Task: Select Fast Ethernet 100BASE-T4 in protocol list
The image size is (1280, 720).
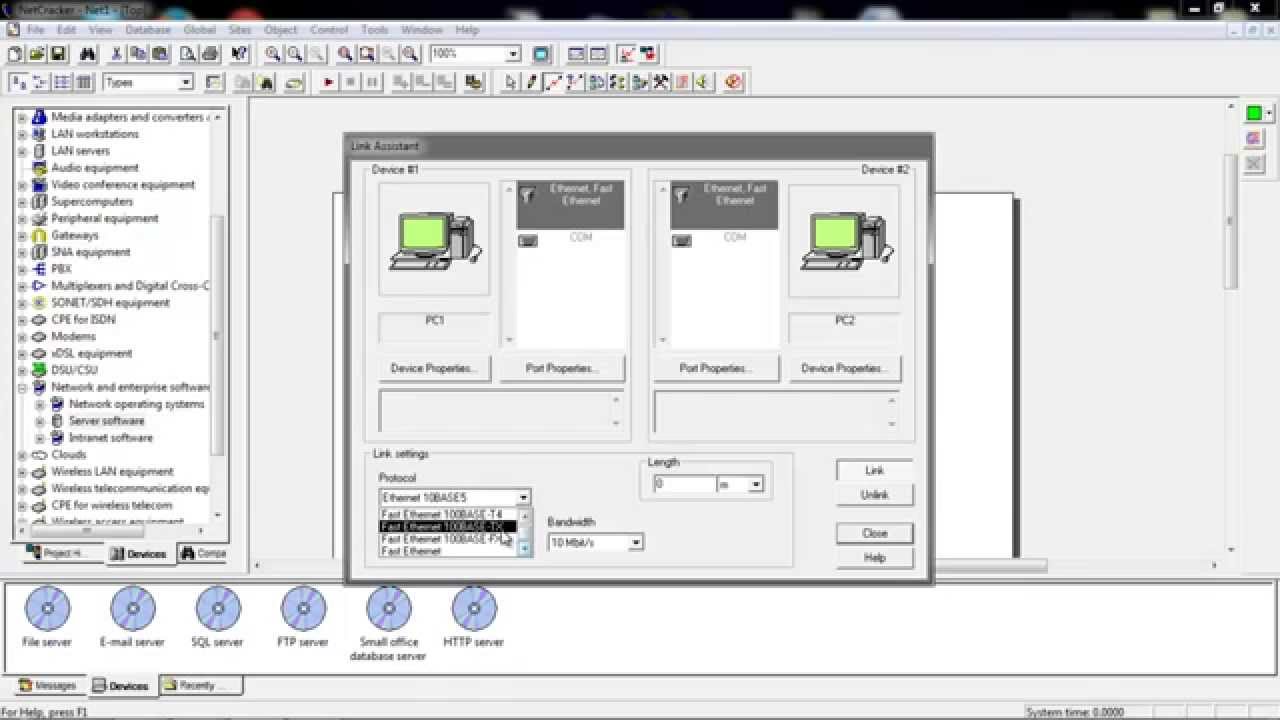Action: coord(448,514)
